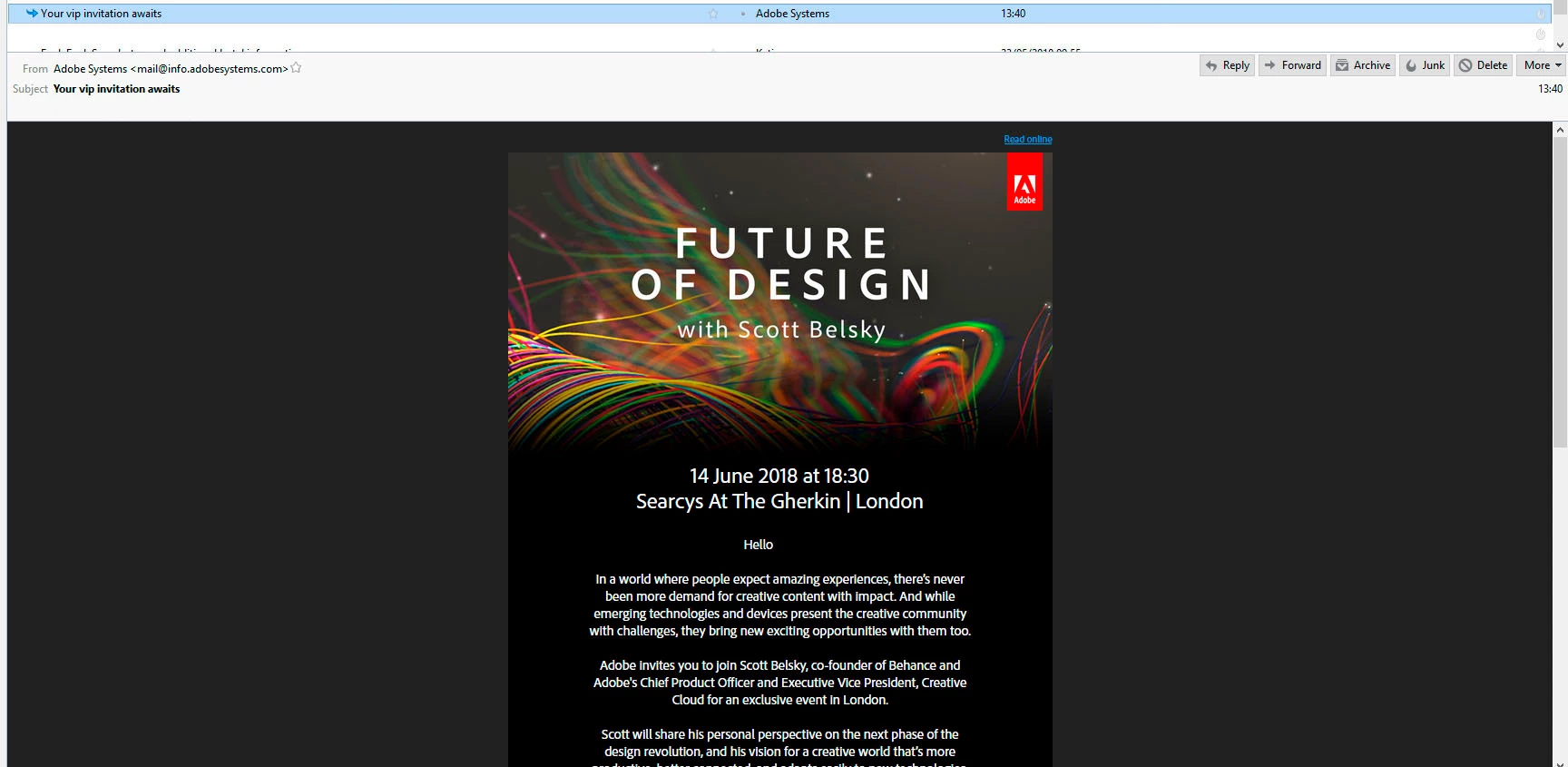Open the More actions dropdown

click(1542, 65)
